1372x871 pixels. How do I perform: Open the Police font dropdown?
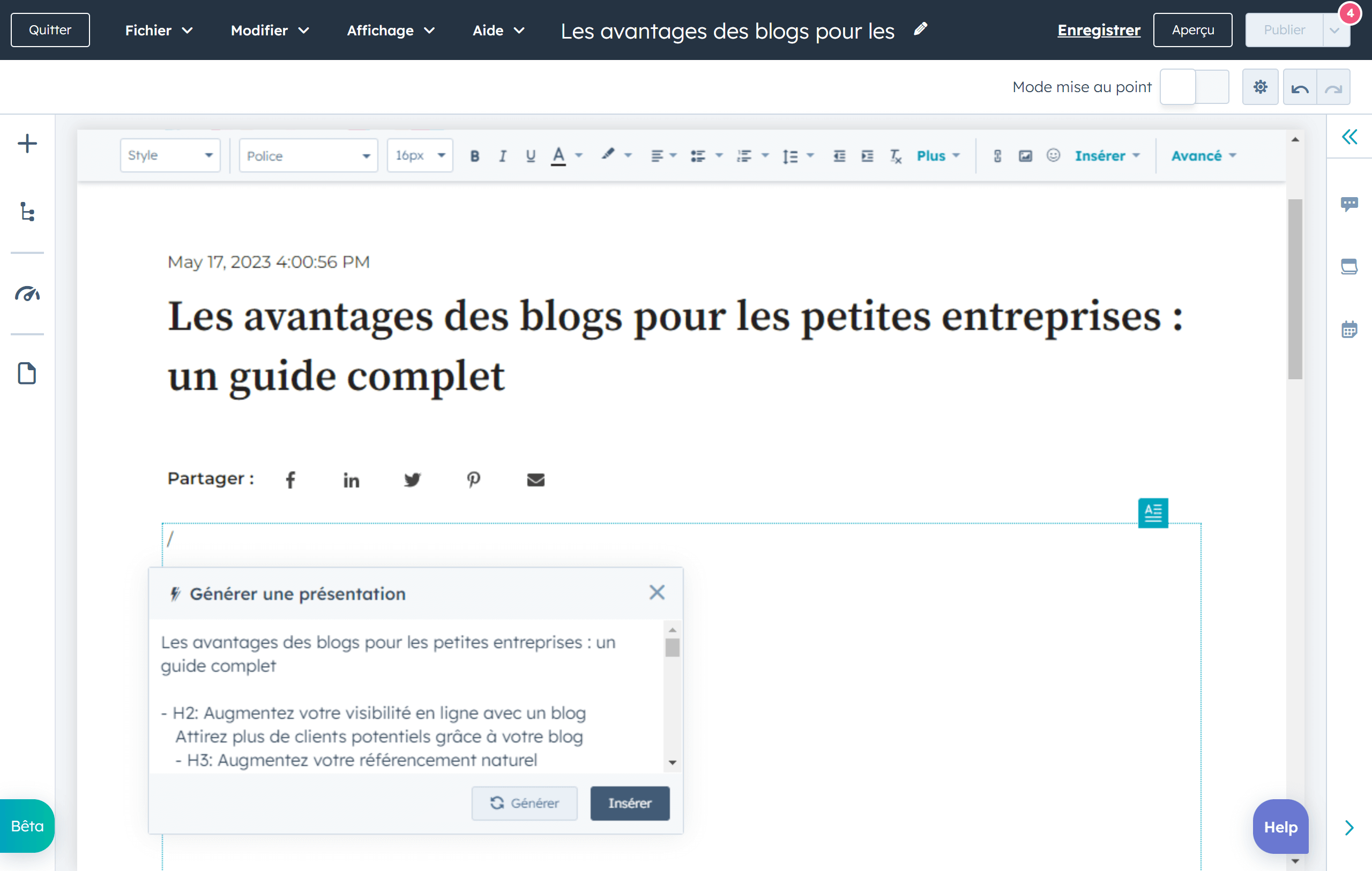tap(308, 156)
